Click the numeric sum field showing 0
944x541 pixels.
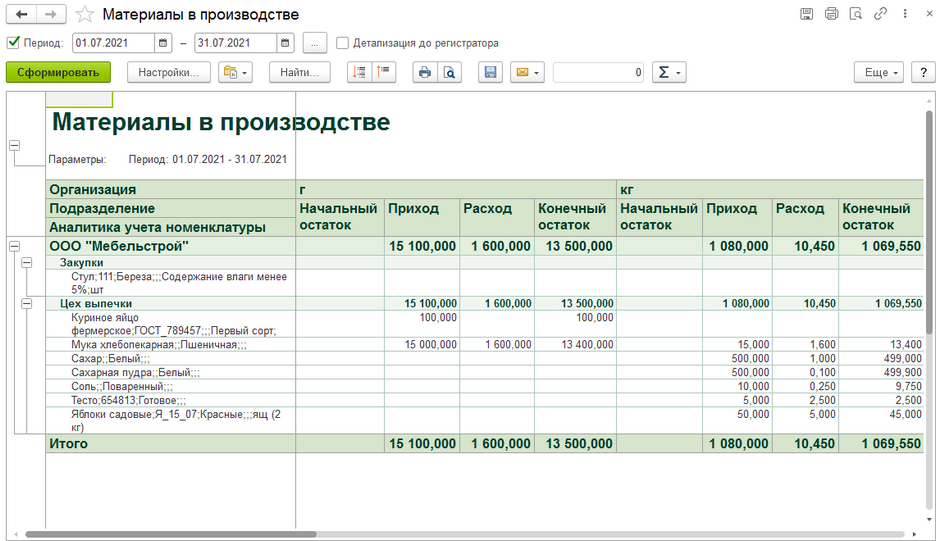[x=598, y=72]
